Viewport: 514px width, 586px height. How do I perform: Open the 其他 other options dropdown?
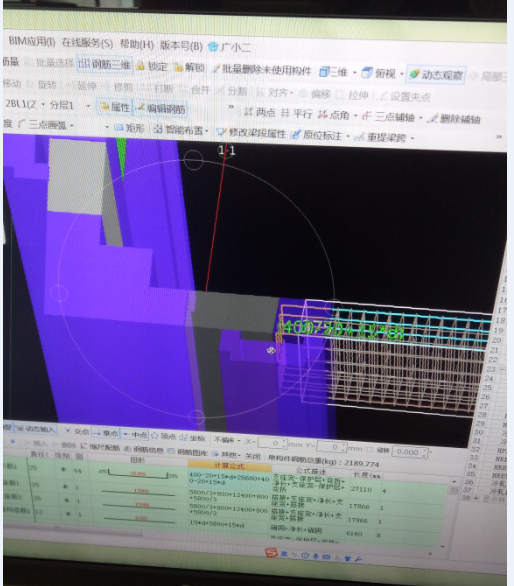[227, 454]
